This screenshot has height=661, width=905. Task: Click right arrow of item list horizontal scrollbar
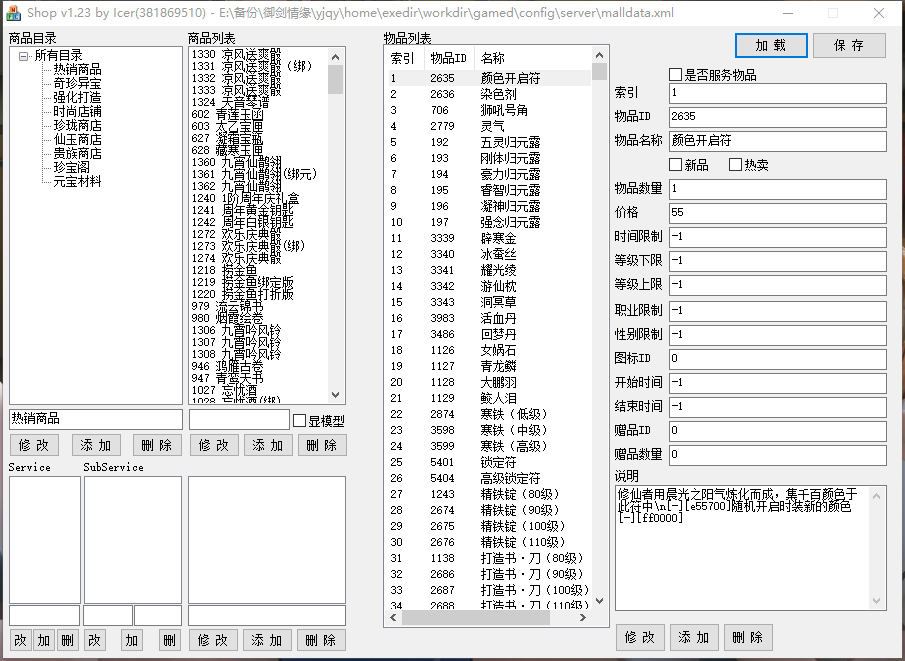coord(583,617)
